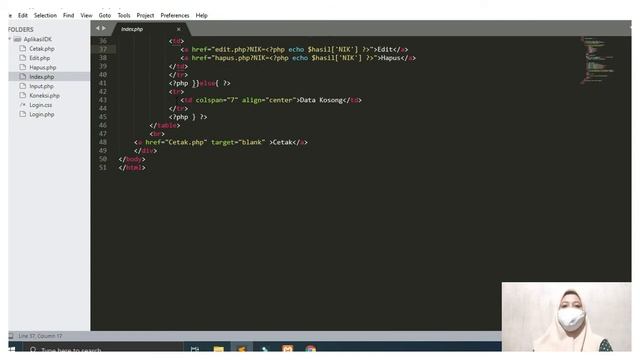640x360 pixels.
Task: Select AplikasiDK folder in sidebar
Action: (x=38, y=40)
